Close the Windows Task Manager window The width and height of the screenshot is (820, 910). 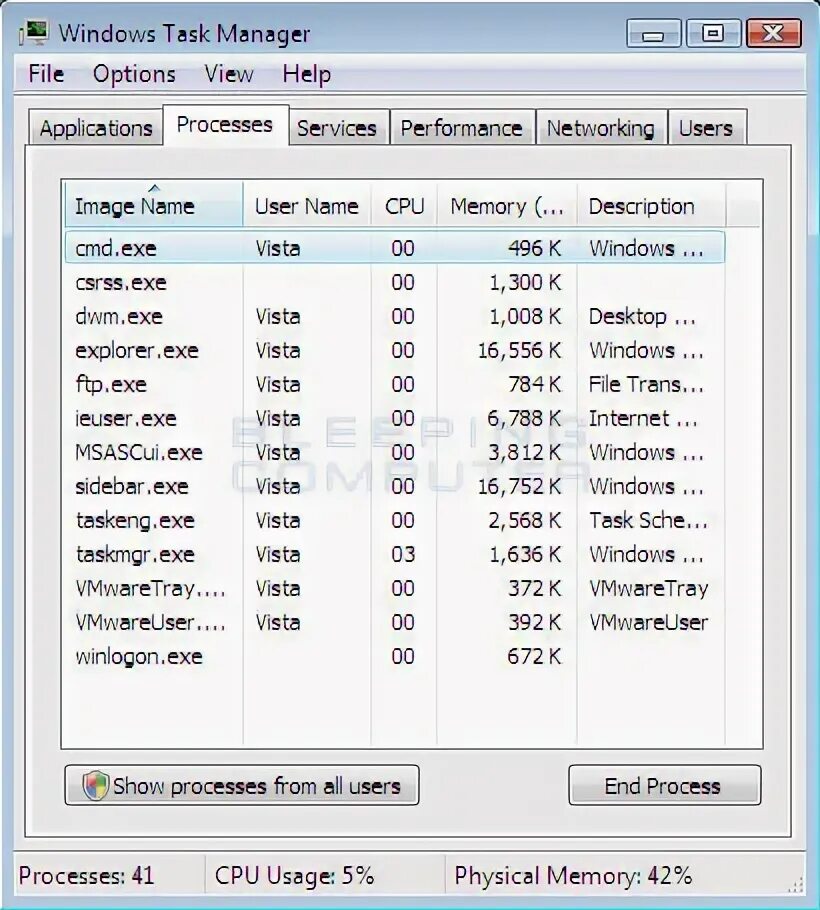[774, 33]
